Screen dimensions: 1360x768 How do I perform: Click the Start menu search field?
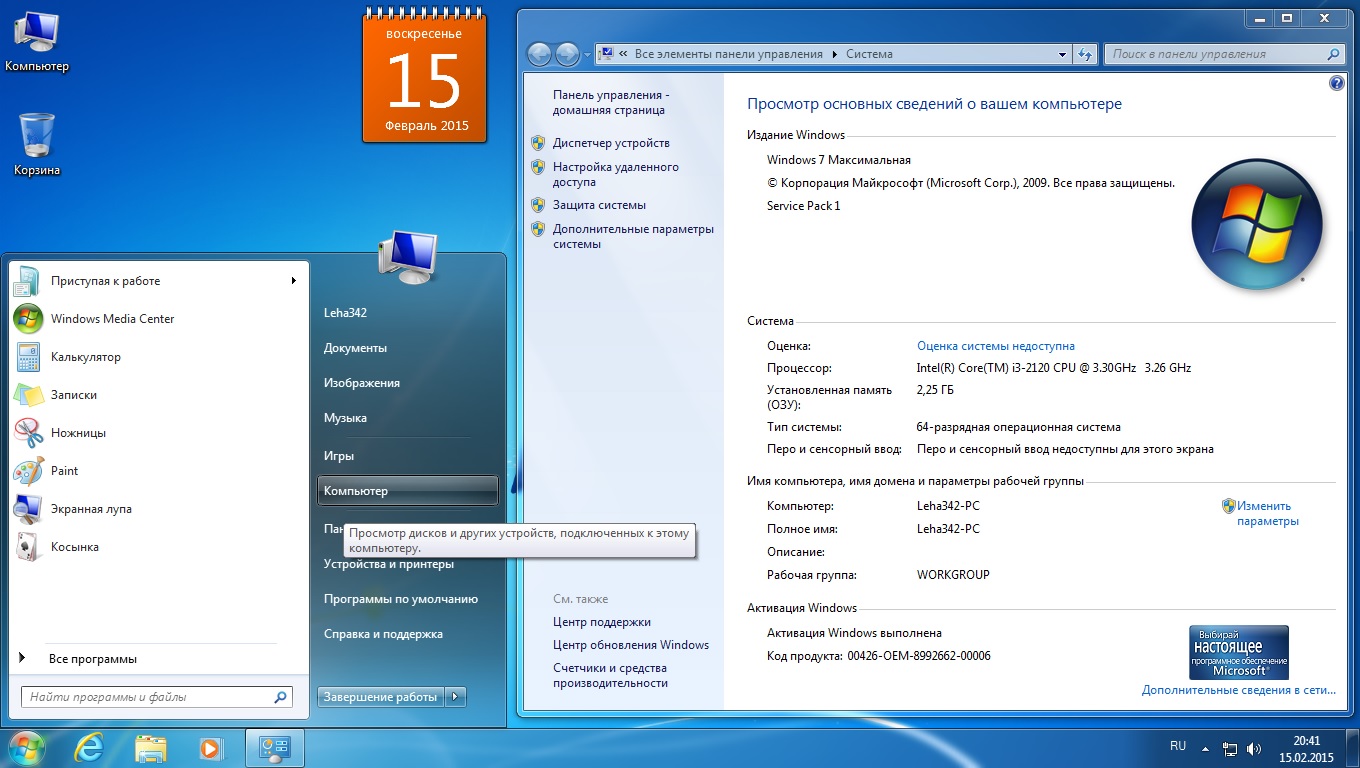coord(148,697)
